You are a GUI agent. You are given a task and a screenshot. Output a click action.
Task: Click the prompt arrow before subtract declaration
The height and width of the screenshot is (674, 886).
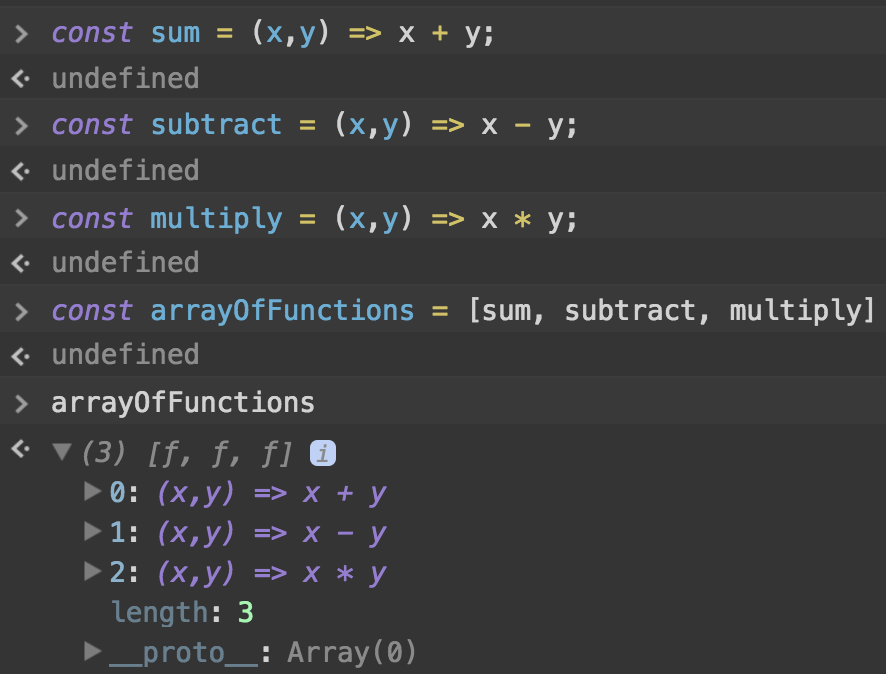point(20,124)
